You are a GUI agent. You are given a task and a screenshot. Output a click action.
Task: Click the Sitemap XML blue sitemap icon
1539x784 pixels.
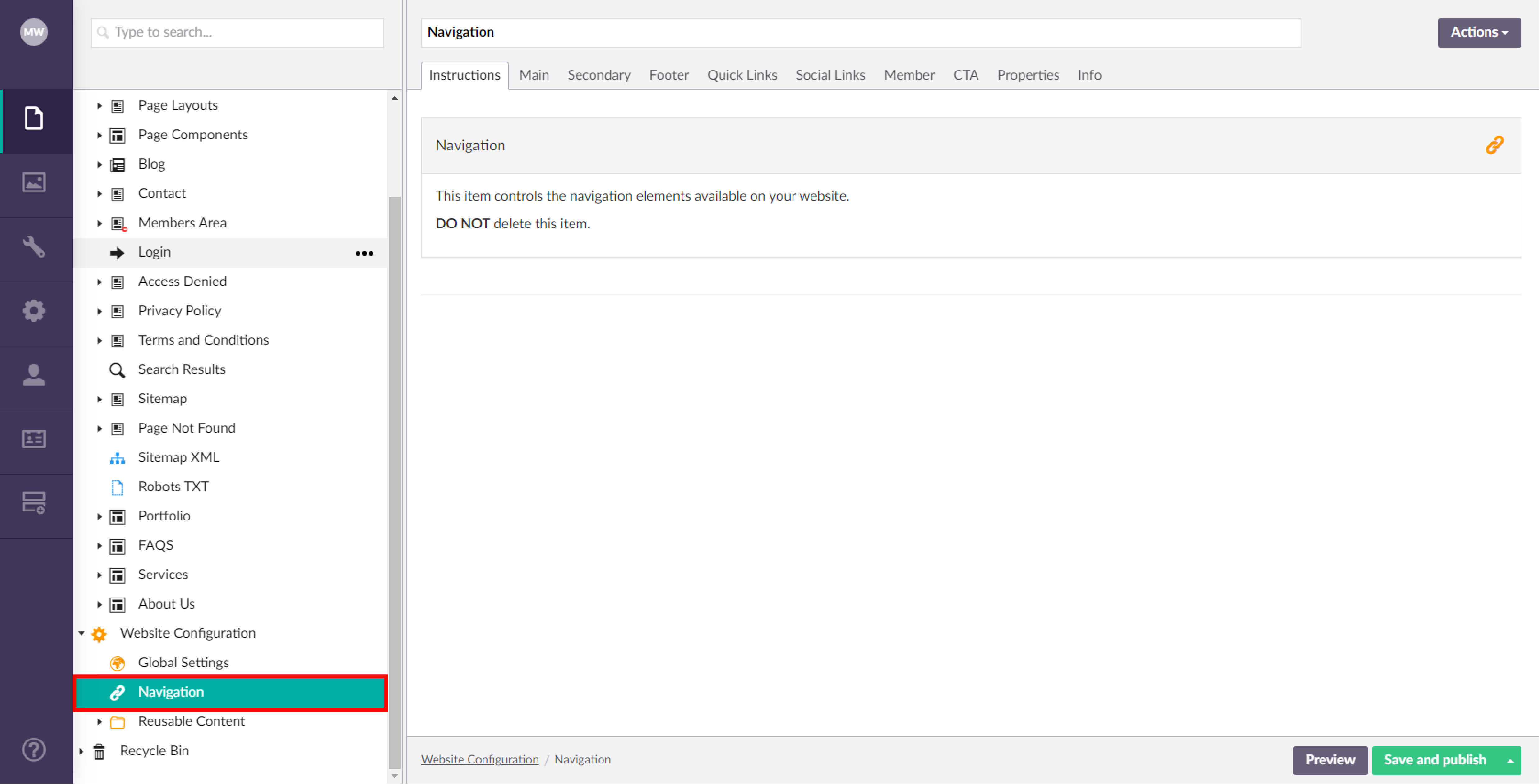pos(117,458)
